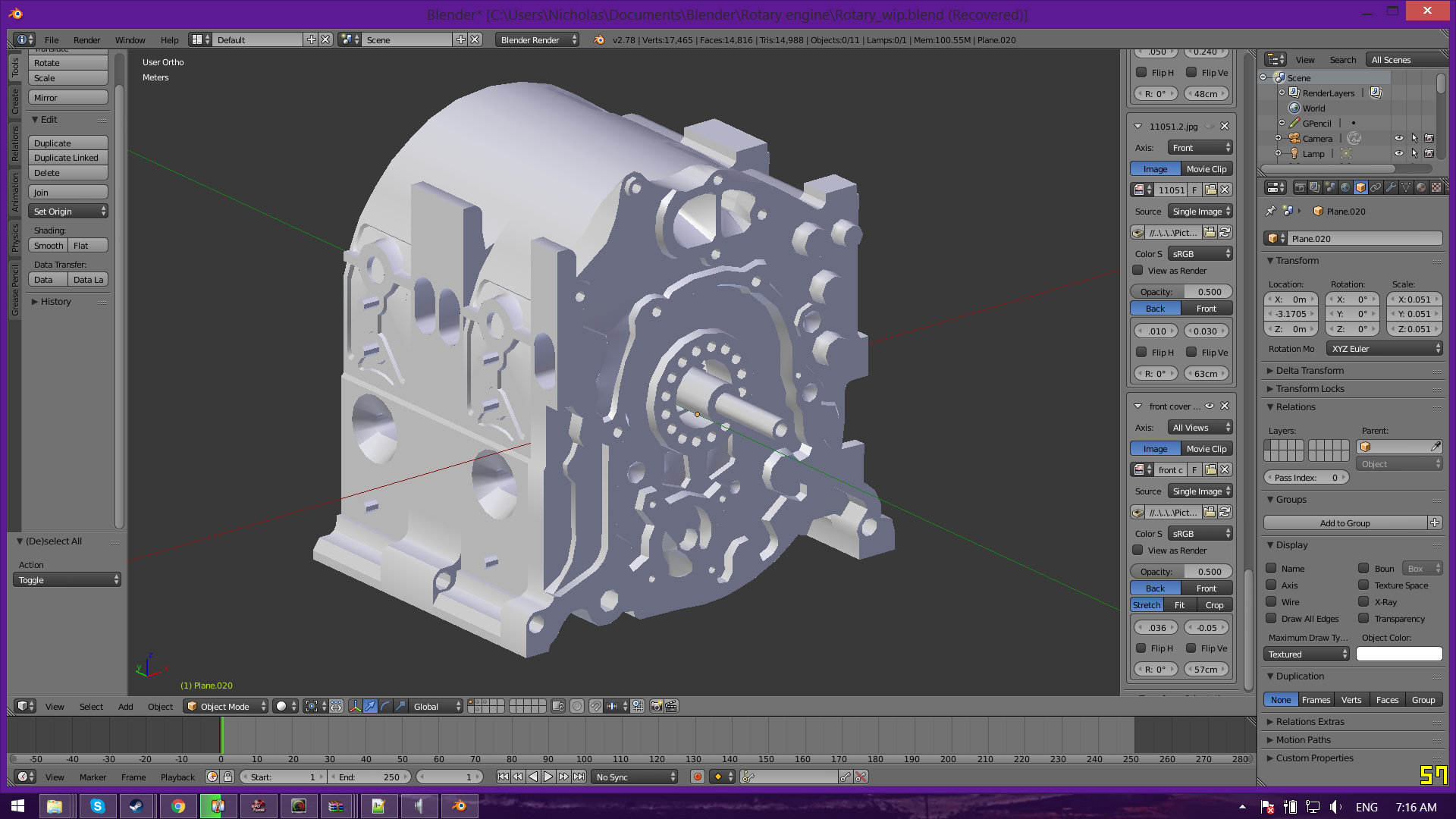The width and height of the screenshot is (1456, 819).
Task: Enable the X-Ray display checkbox
Action: click(1363, 601)
